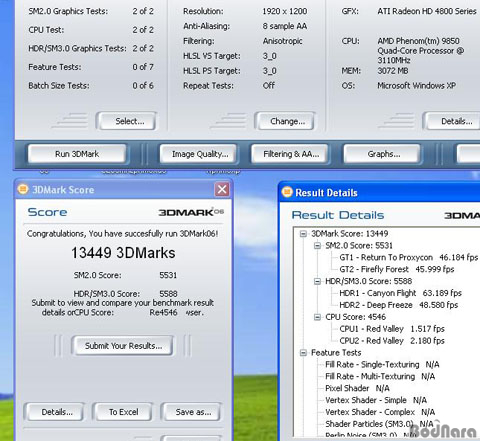Select Fill Rate - Single-Texturing row
Screen dimensions: 480x441
[382, 364]
